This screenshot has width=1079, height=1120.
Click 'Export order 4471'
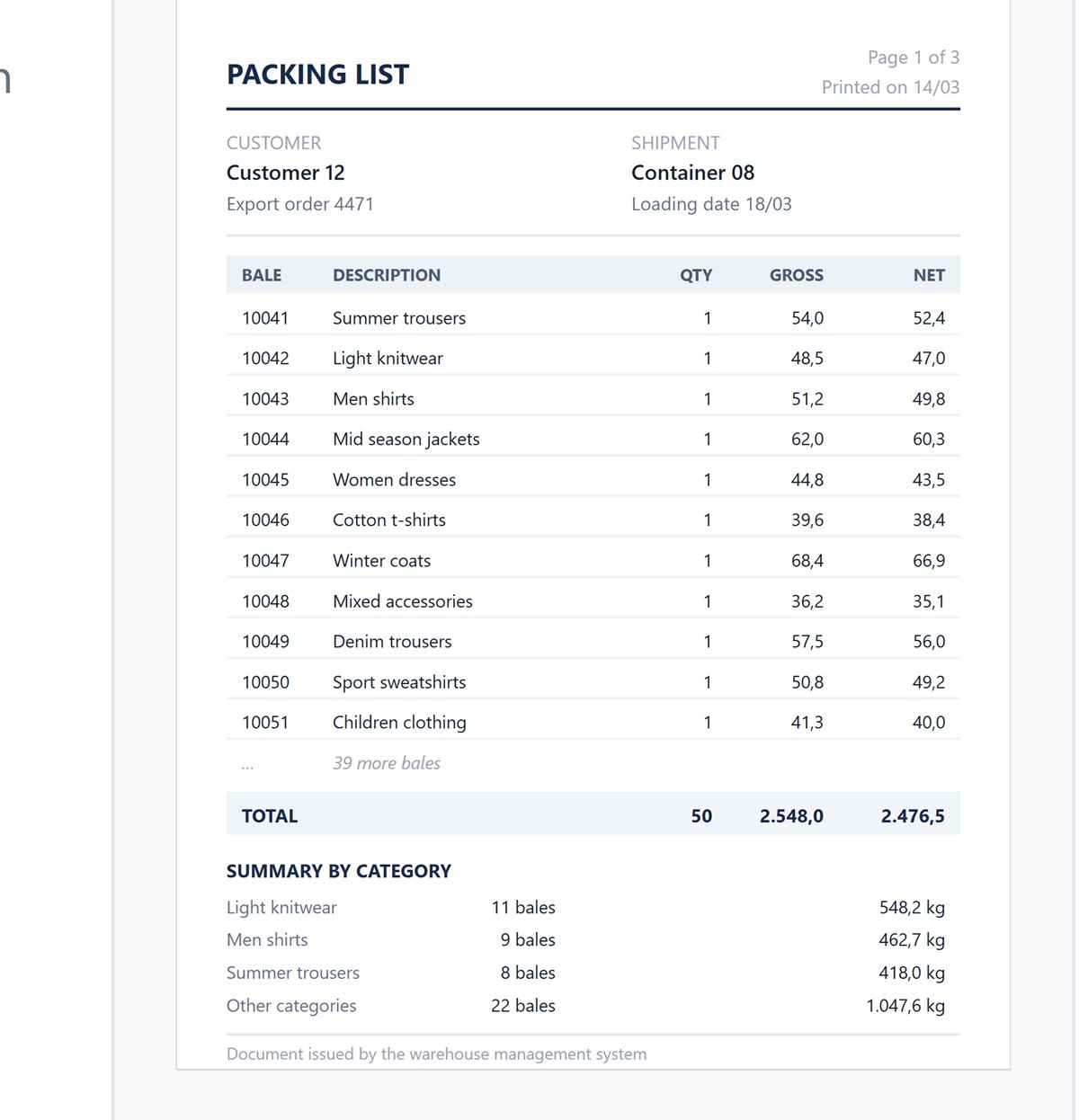(300, 204)
